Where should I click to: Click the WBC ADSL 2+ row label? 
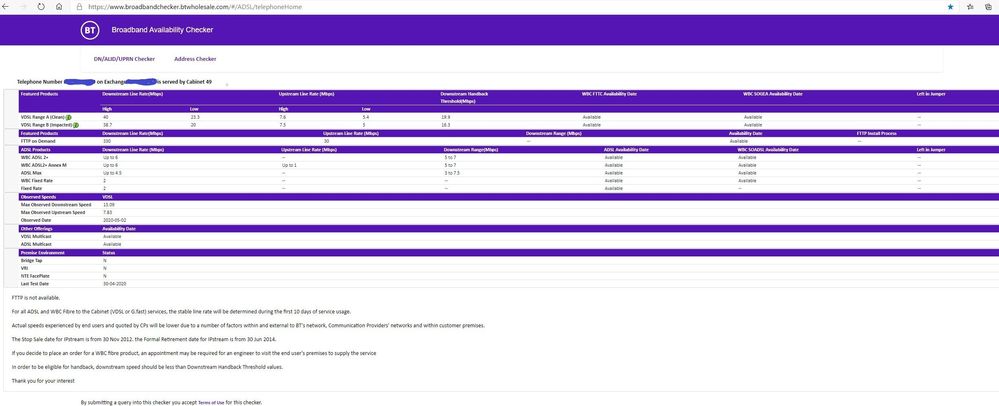tap(34, 157)
